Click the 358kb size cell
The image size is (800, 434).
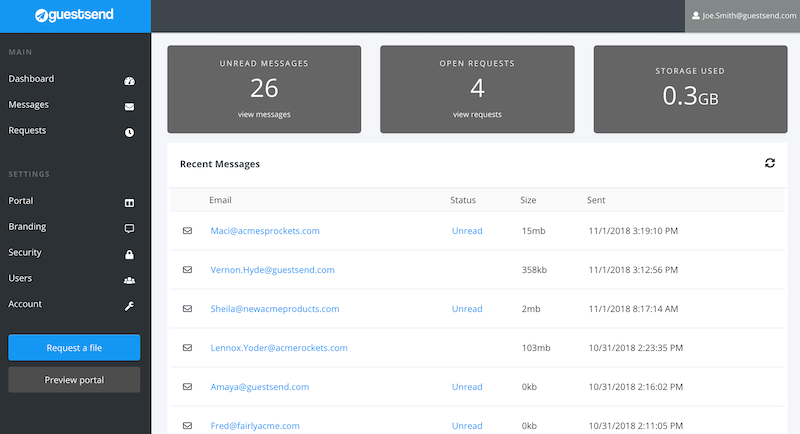coord(534,270)
